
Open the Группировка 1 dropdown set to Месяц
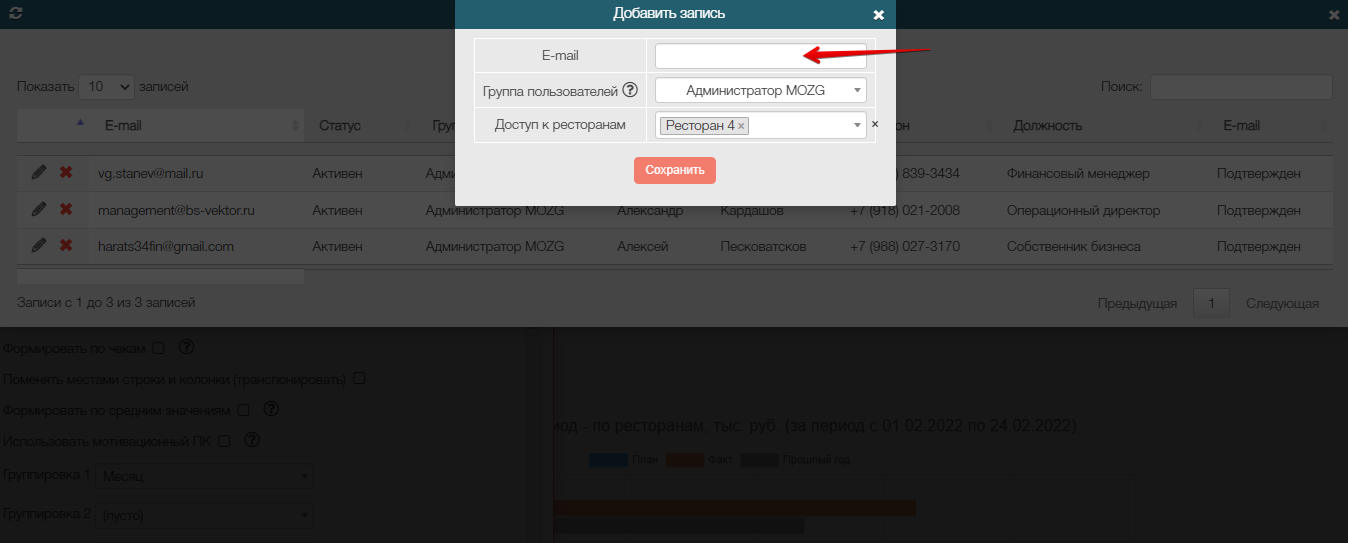coord(204,477)
